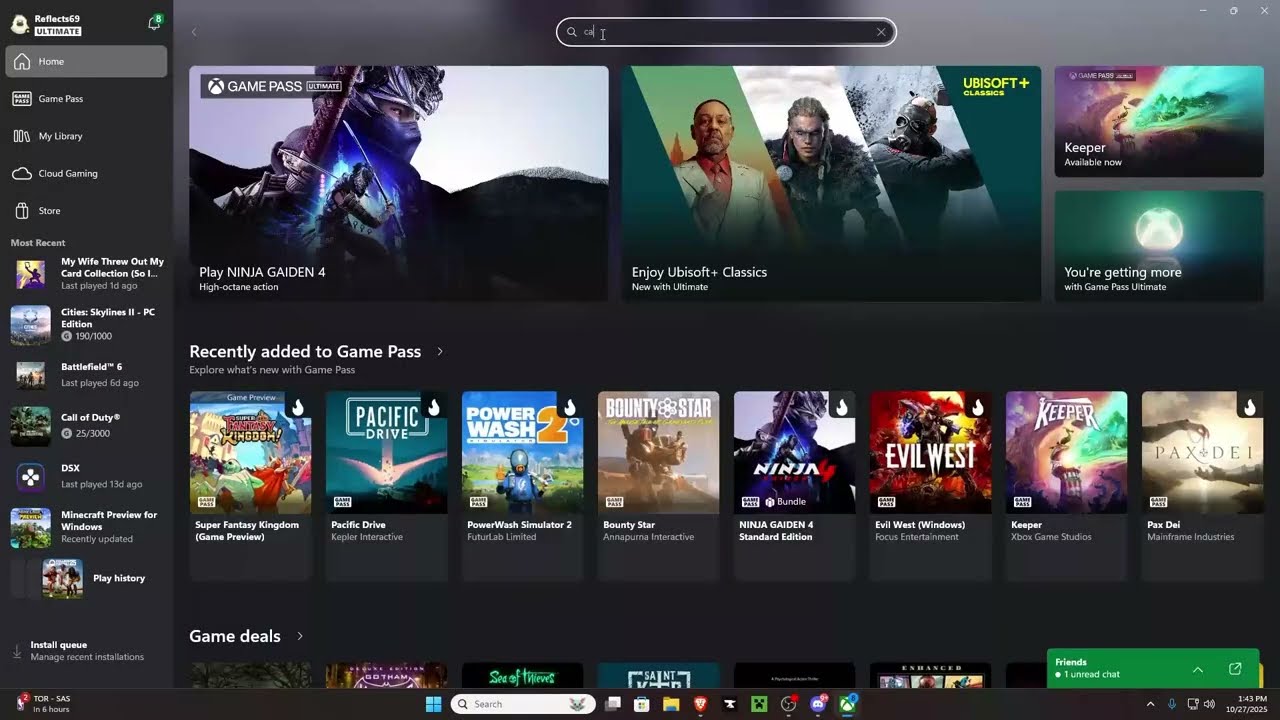Image resolution: width=1280 pixels, height=720 pixels.
Task: Show hidden system tray icons
Action: pos(1150,704)
